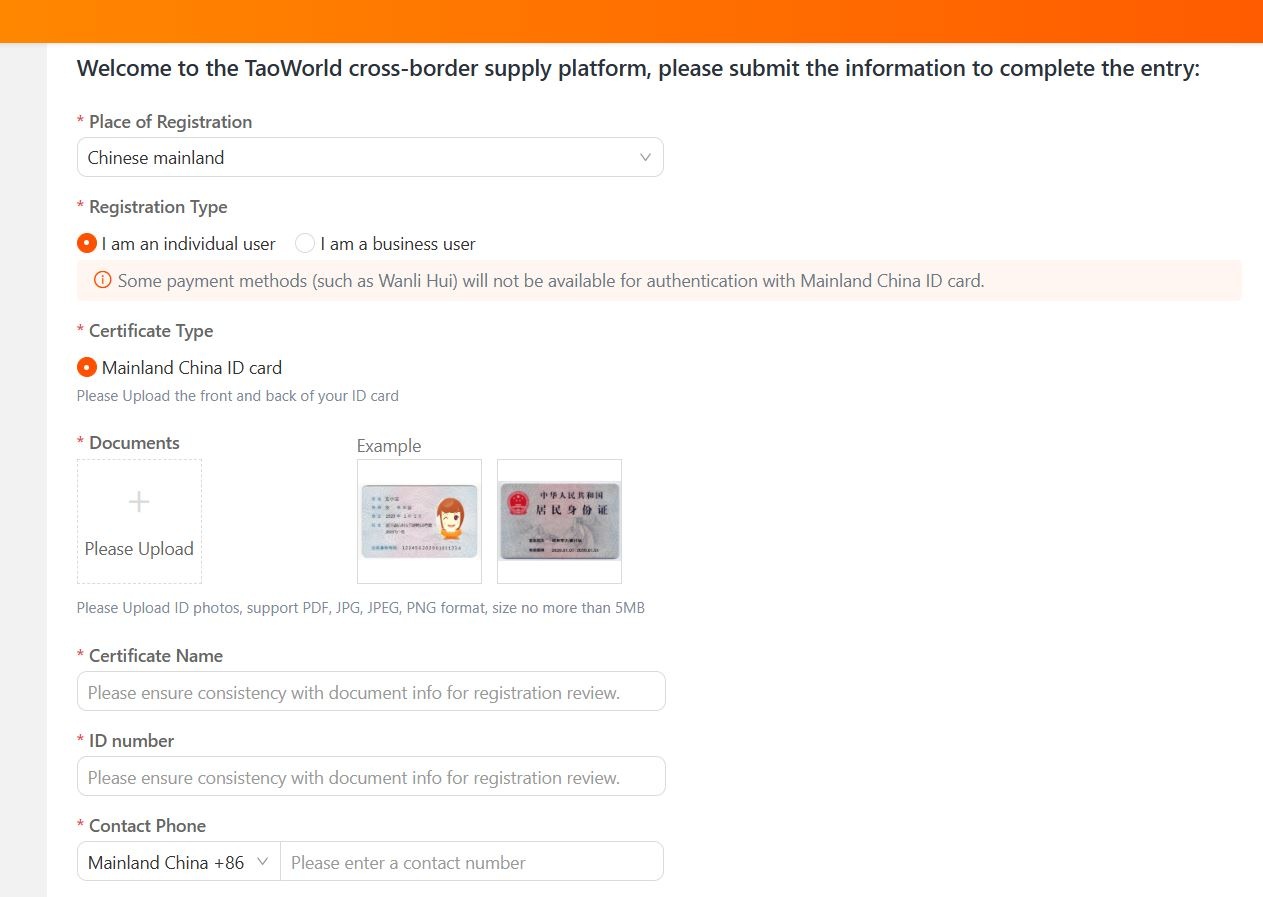Click the plus icon in upload box

click(x=139, y=502)
